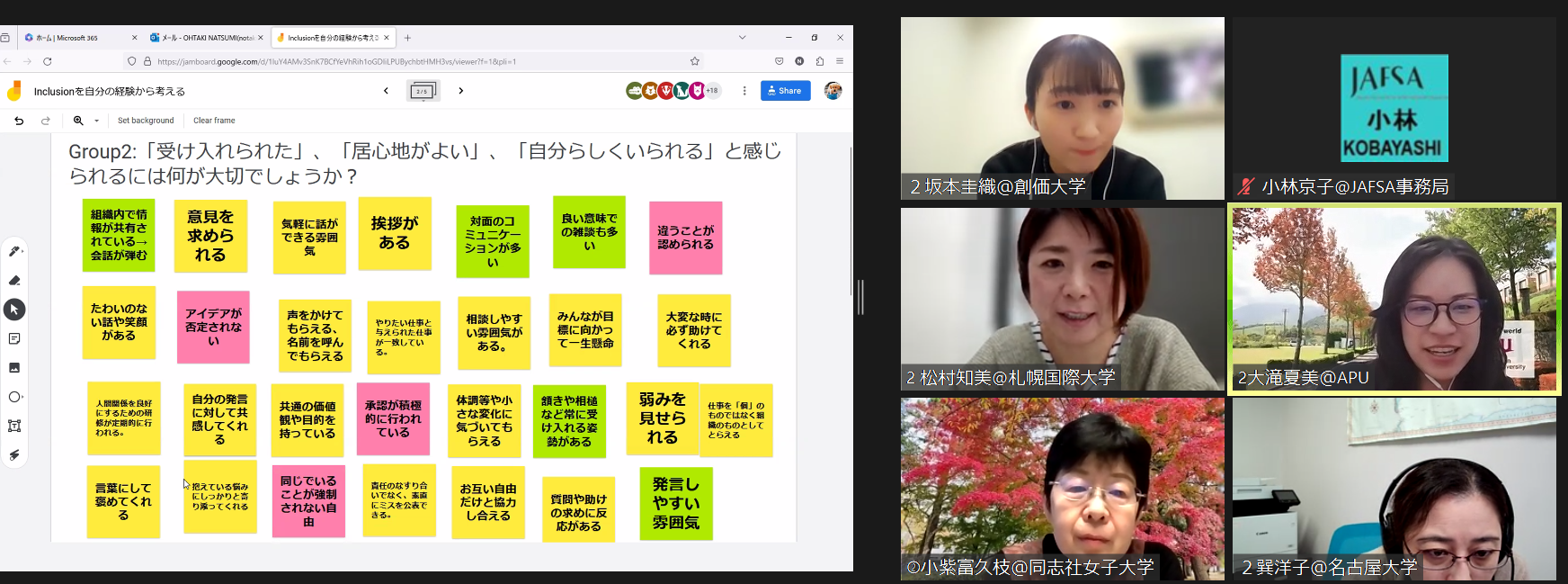
Task: Click the jamboard.google.com address bar
Action: (x=414, y=61)
